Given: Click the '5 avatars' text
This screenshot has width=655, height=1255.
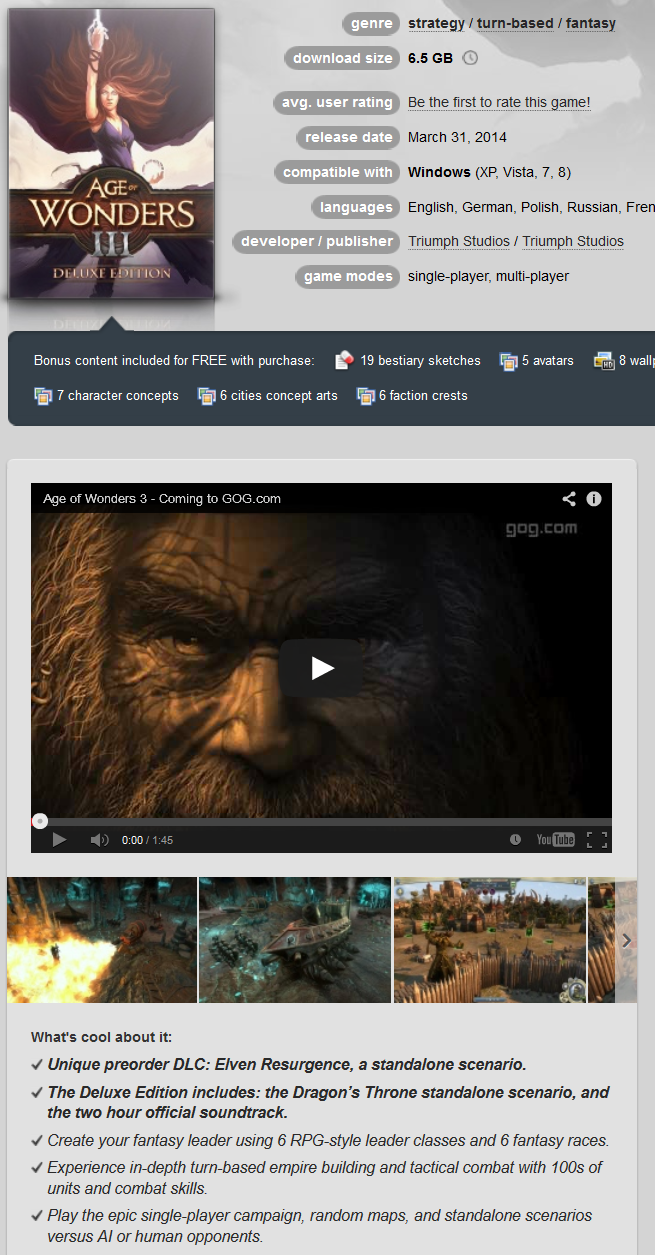Looking at the screenshot, I should click(548, 360).
